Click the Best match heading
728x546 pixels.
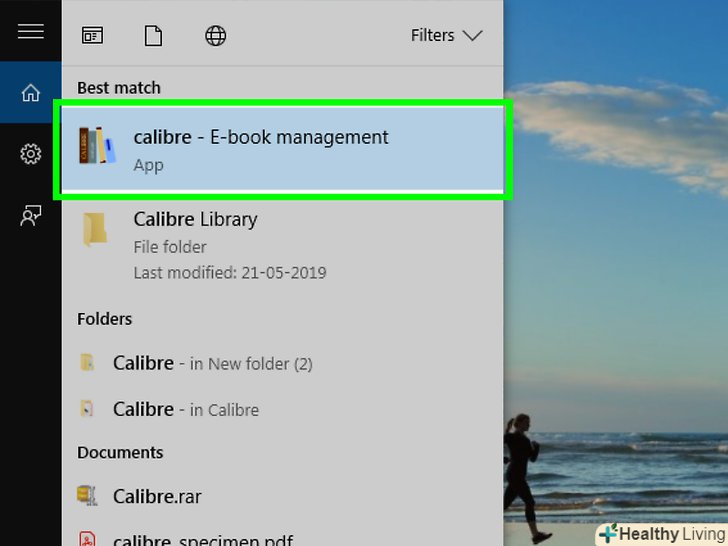[x=119, y=88]
